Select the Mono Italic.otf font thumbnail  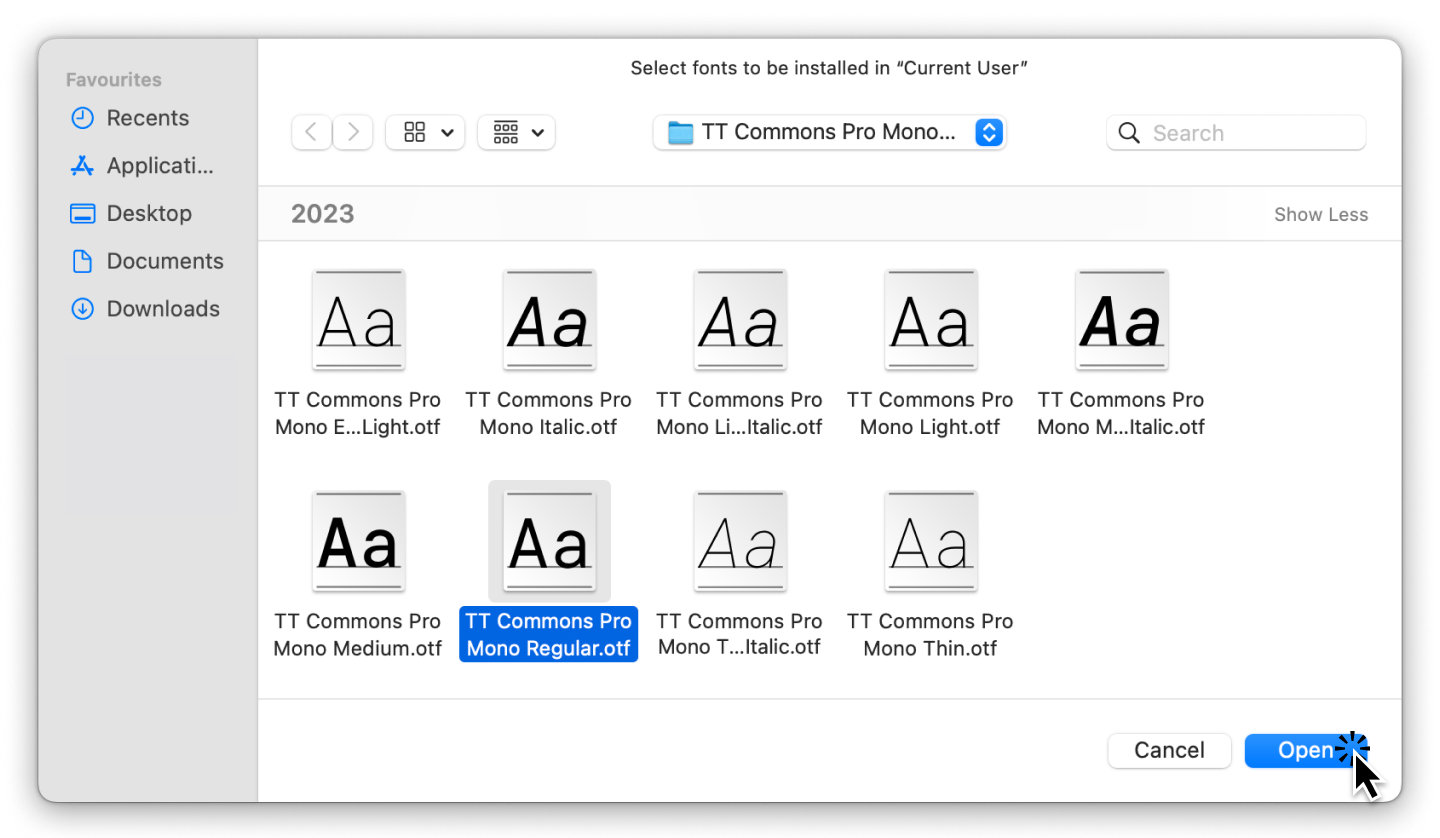pos(549,319)
